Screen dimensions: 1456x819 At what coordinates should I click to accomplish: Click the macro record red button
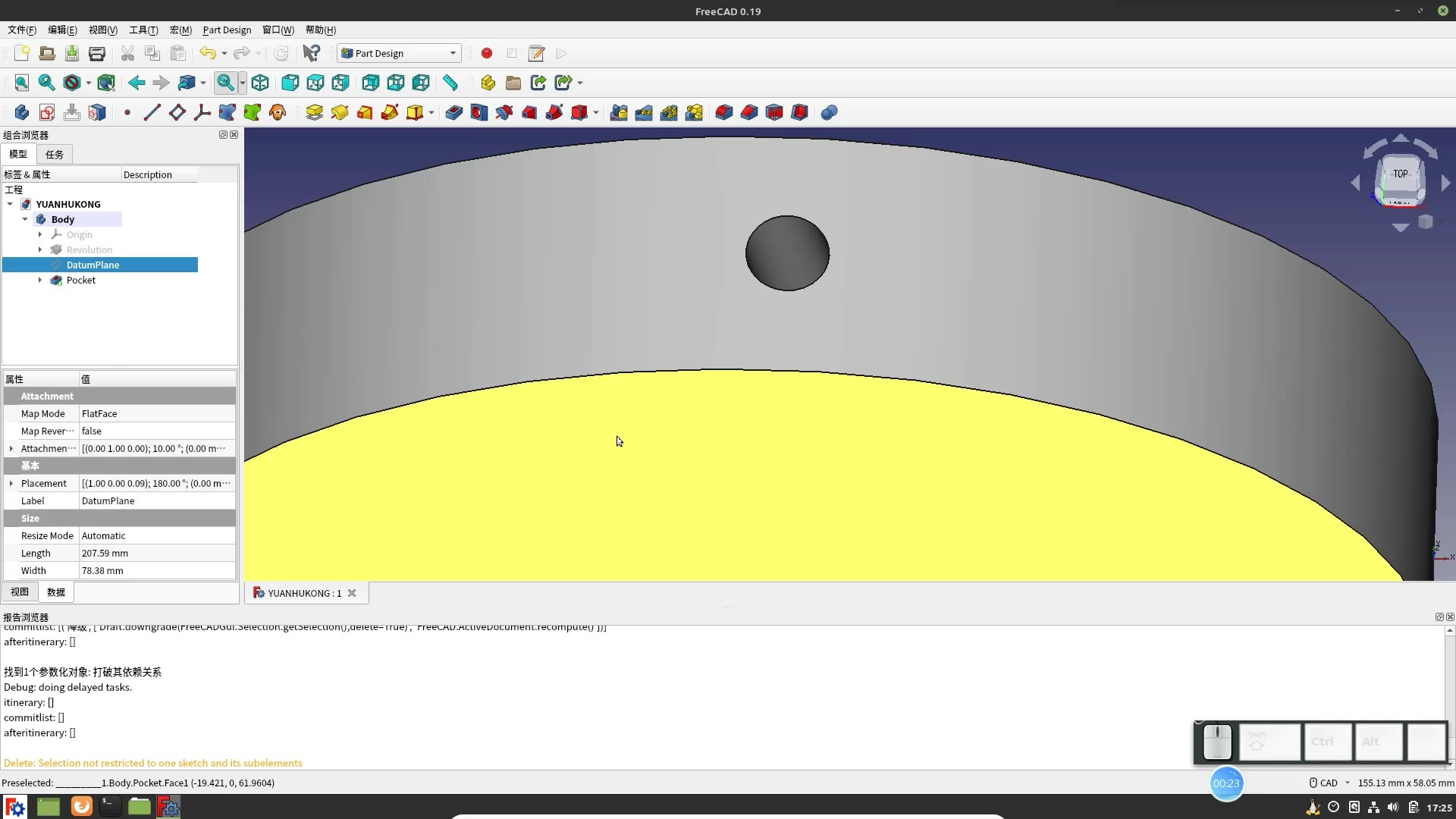tap(487, 53)
